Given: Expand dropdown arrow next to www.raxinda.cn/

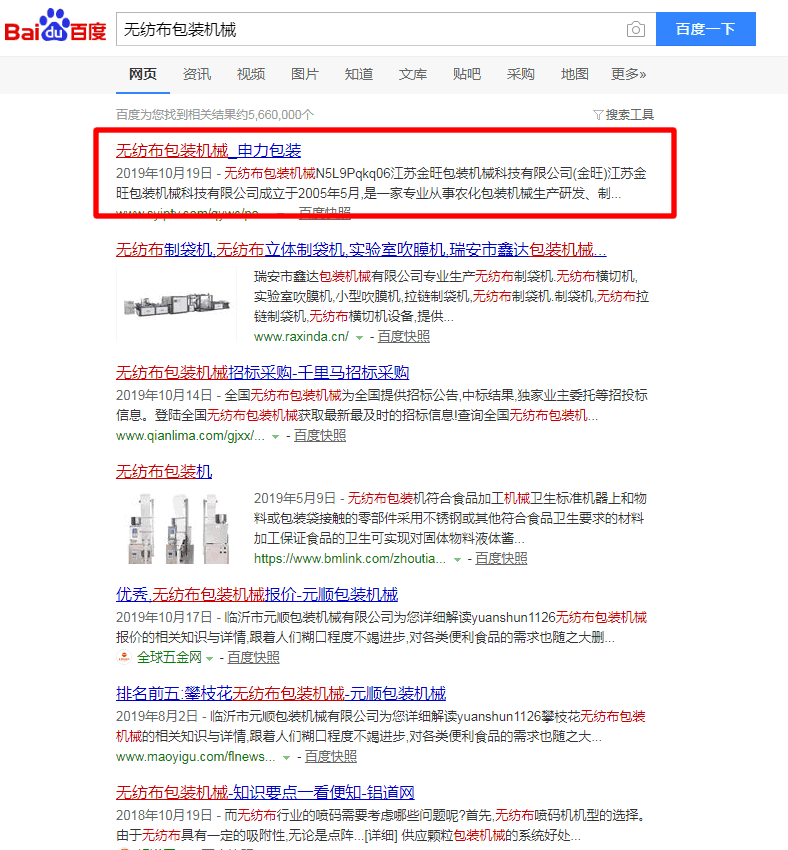Looking at the screenshot, I should click(x=359, y=338).
